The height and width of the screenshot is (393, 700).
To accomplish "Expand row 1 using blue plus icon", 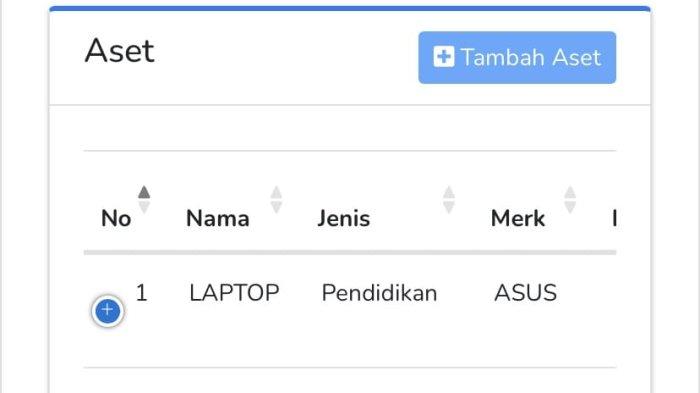I will point(108,310).
